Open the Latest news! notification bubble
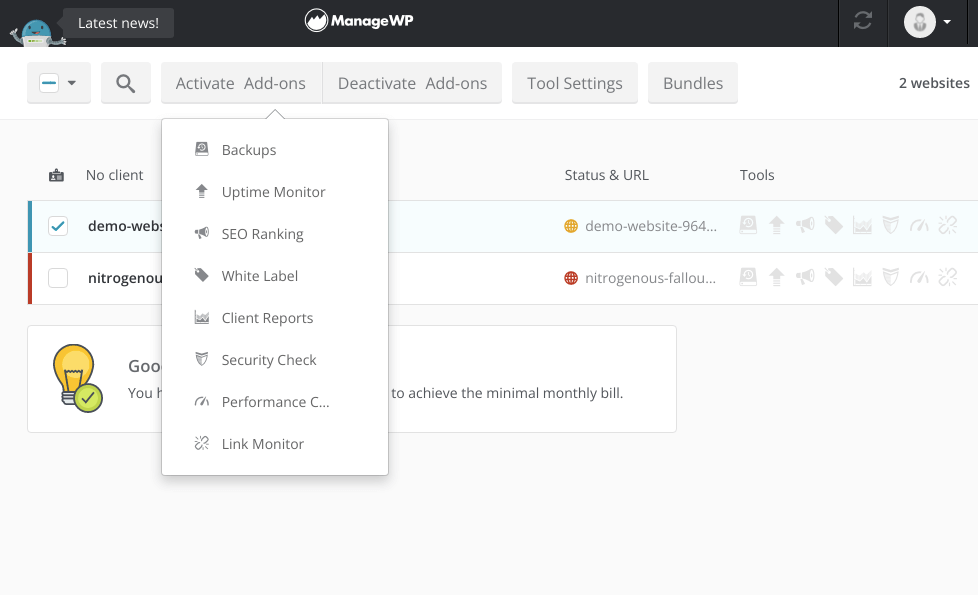978x595 pixels. pyautogui.click(x=118, y=23)
